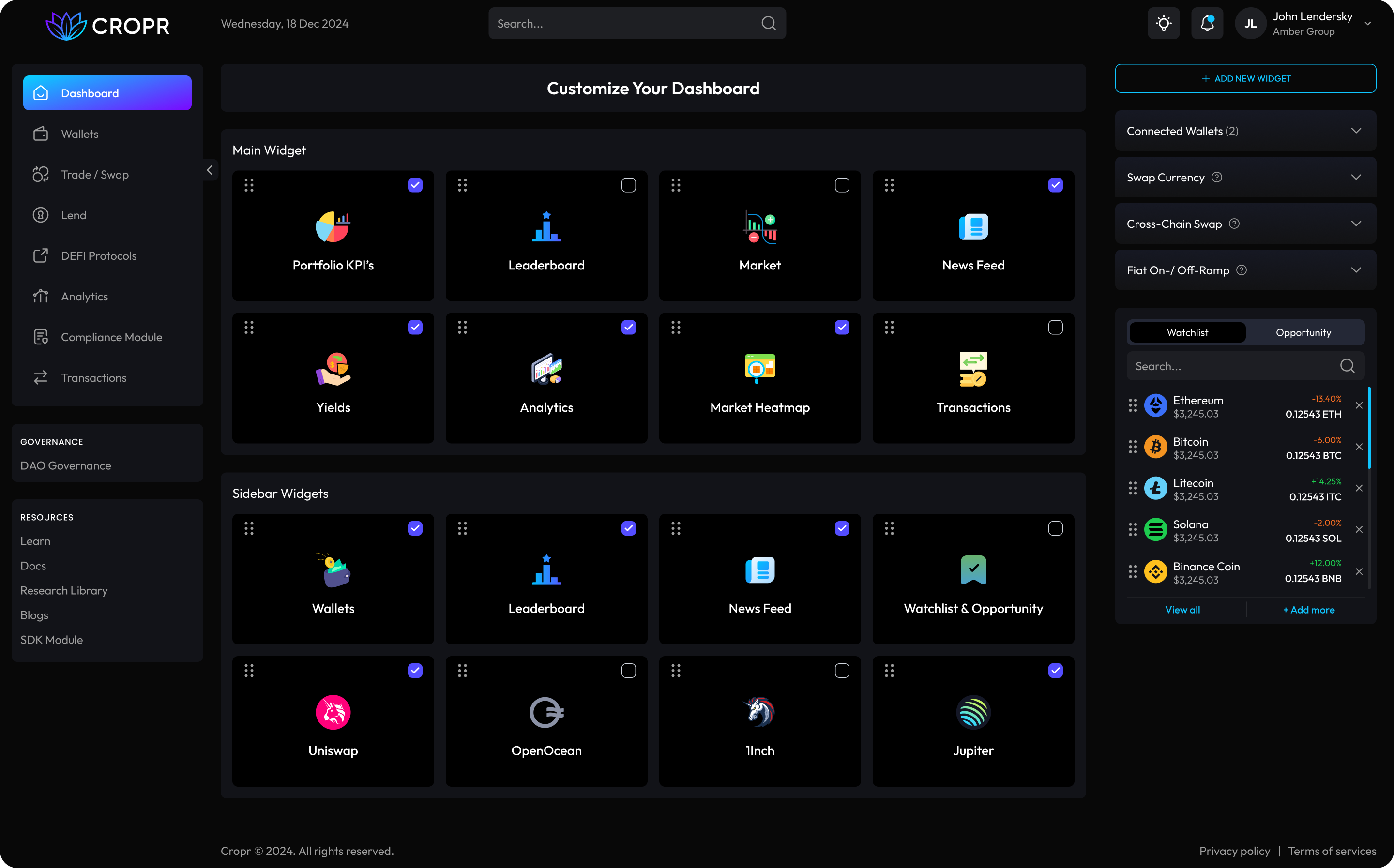Screen dimensions: 1394x868
Task: Click the CROPR lotus logo
Action: (x=66, y=26)
